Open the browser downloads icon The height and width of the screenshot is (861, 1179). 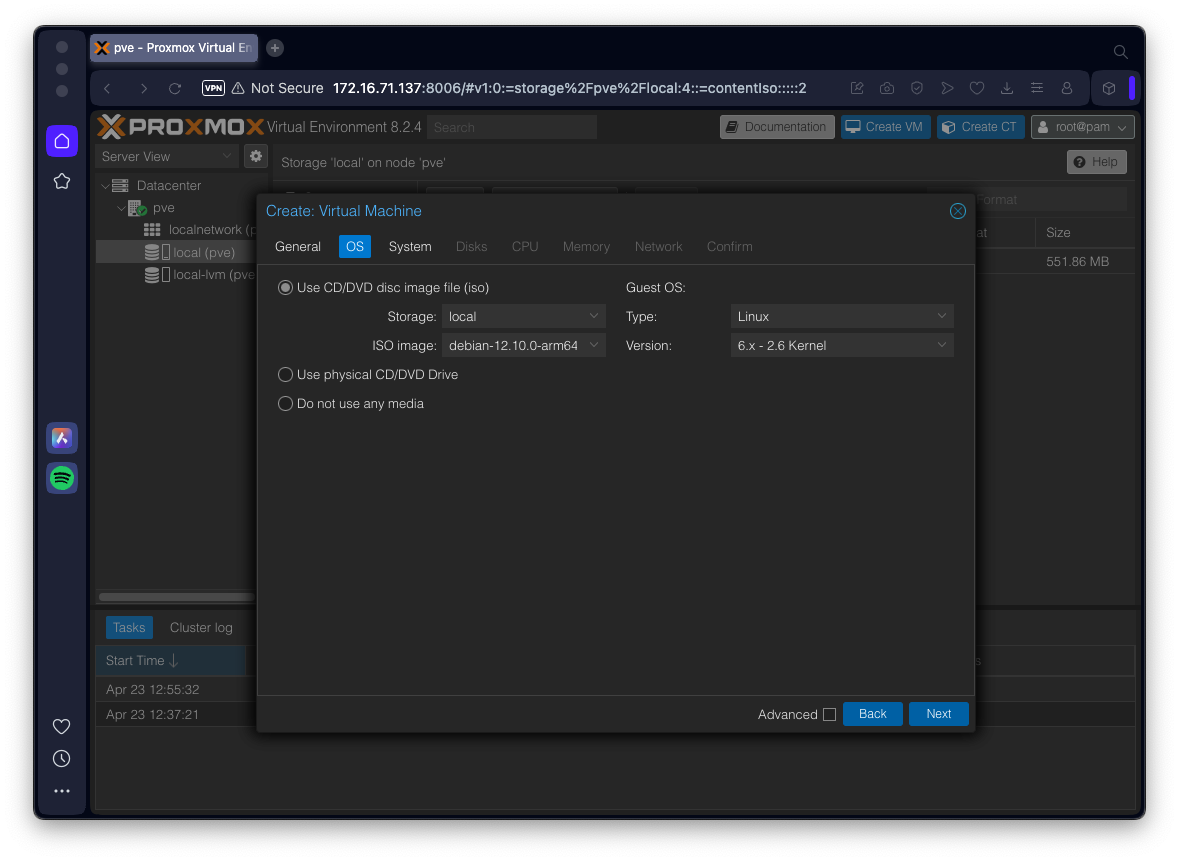tap(1007, 88)
